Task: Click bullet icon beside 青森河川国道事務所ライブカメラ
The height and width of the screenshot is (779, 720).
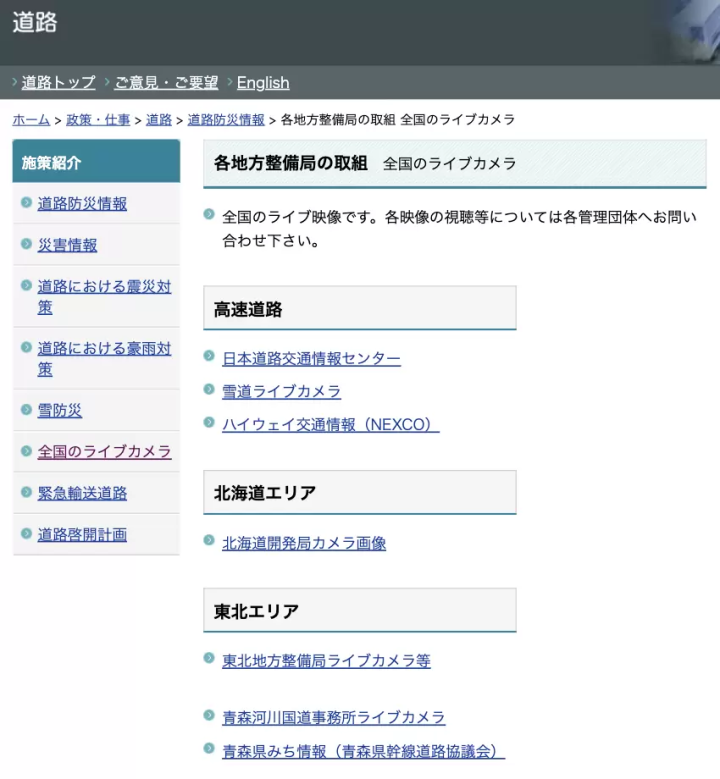Action: (209, 715)
